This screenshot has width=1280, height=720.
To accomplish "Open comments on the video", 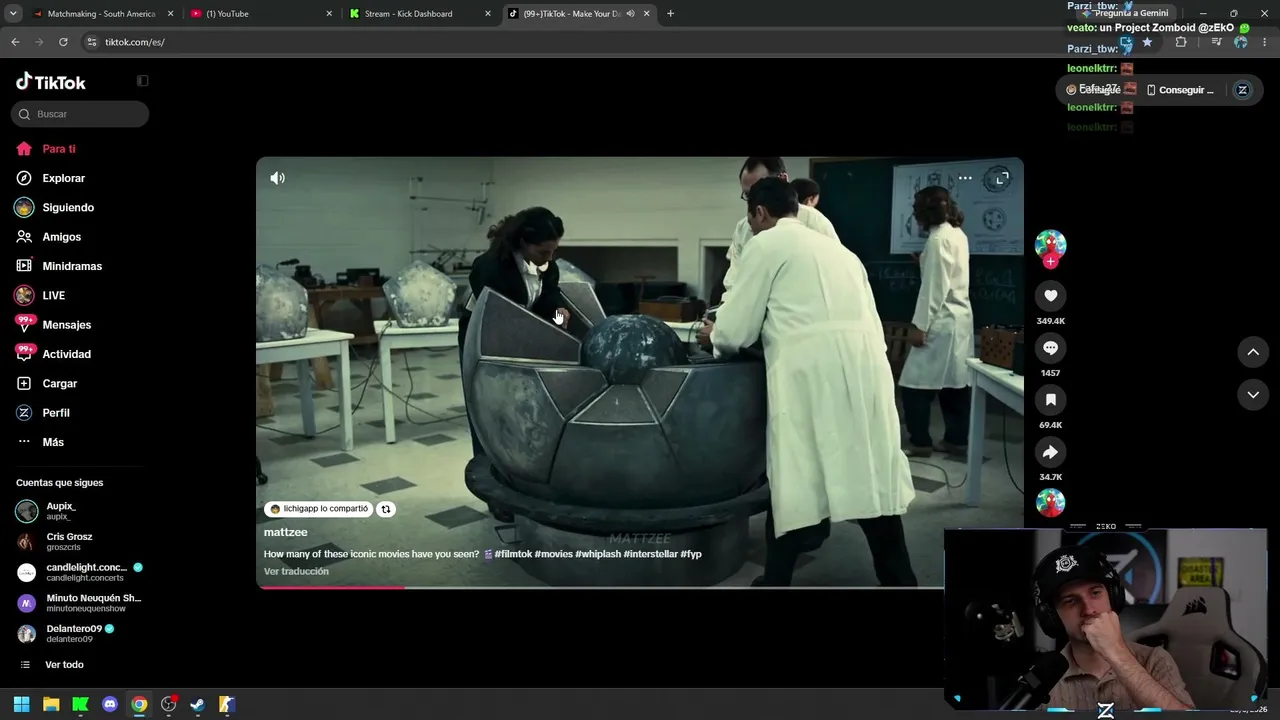I will tap(1050, 348).
